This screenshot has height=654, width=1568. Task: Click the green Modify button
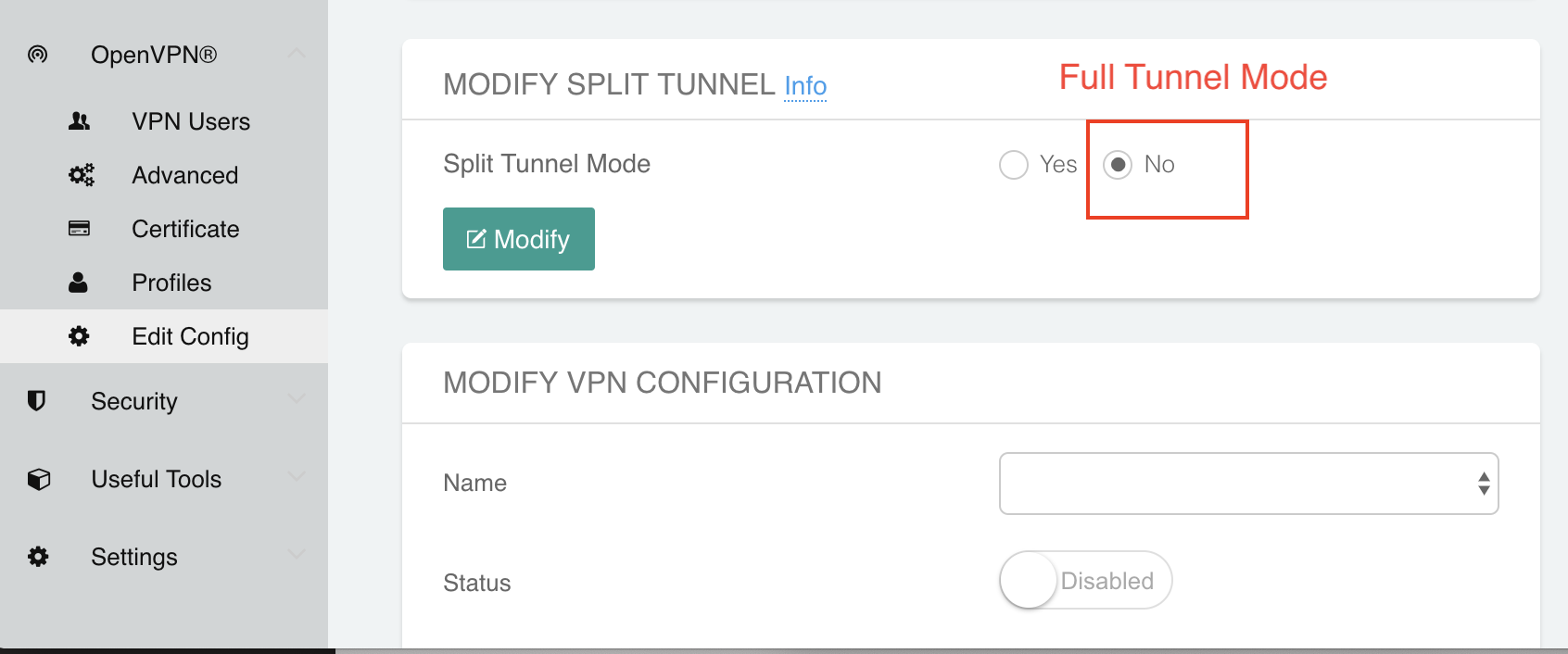click(x=519, y=239)
